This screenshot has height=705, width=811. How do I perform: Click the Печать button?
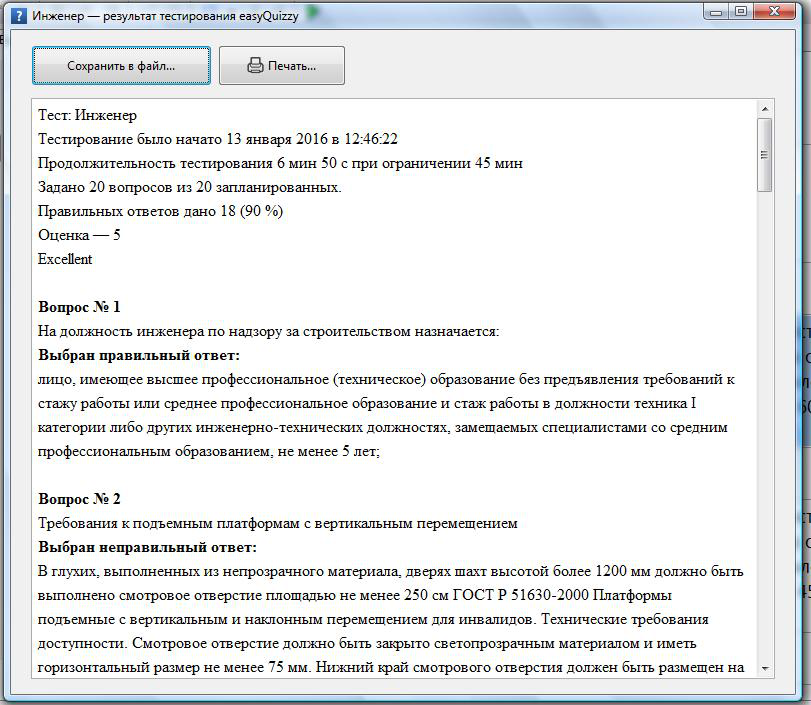click(x=284, y=66)
